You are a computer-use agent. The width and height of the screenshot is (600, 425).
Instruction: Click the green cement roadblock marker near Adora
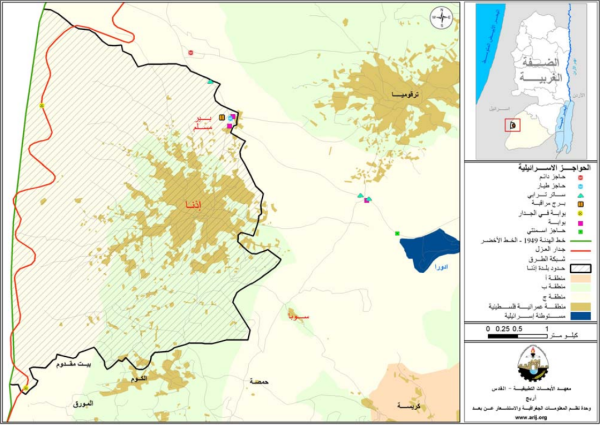pos(397,234)
